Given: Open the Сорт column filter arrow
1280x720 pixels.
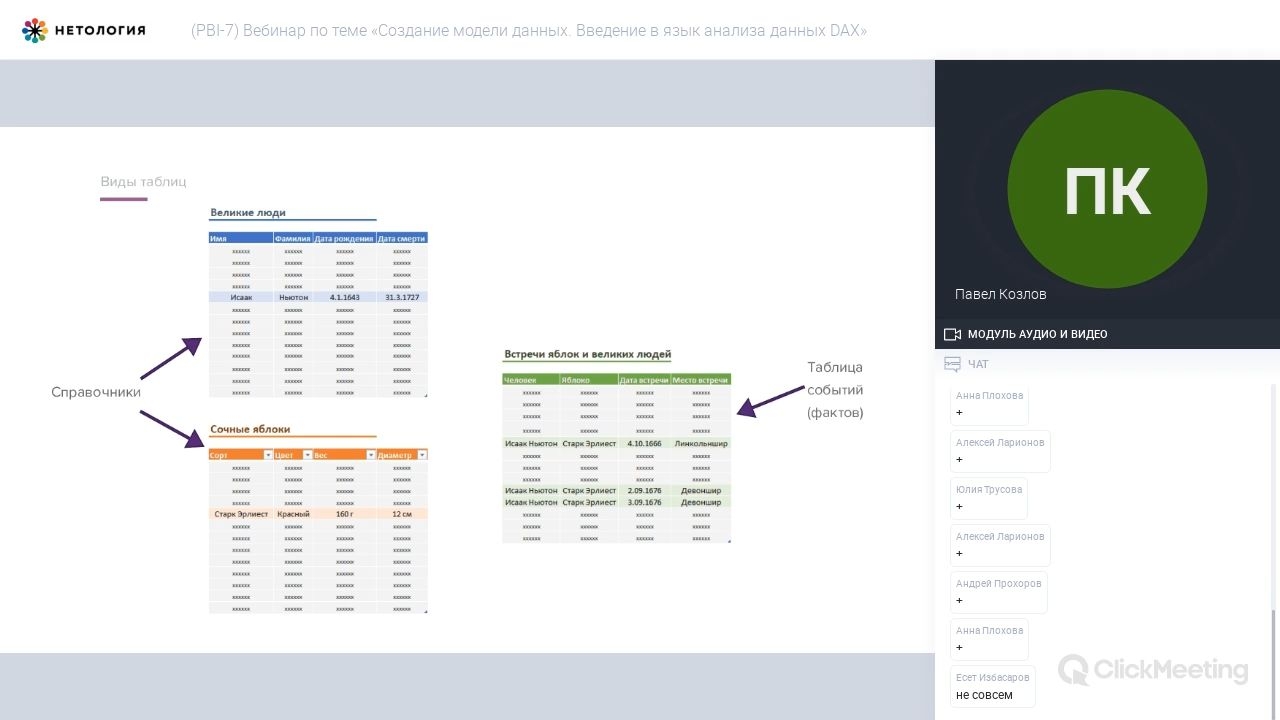Looking at the screenshot, I should (268, 455).
